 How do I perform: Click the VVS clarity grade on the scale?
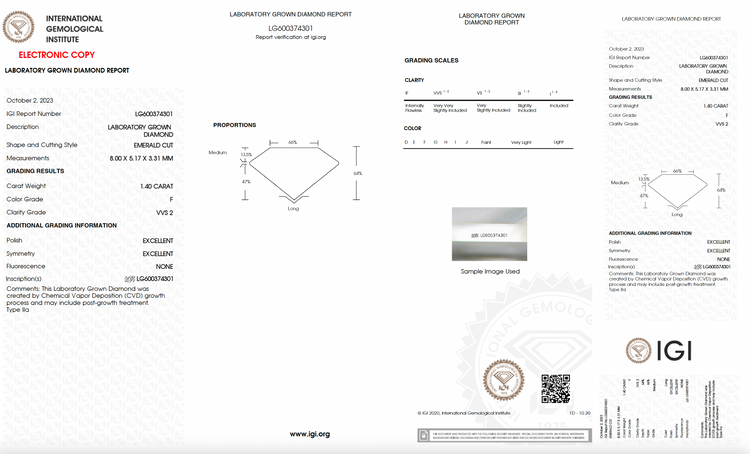(441, 92)
